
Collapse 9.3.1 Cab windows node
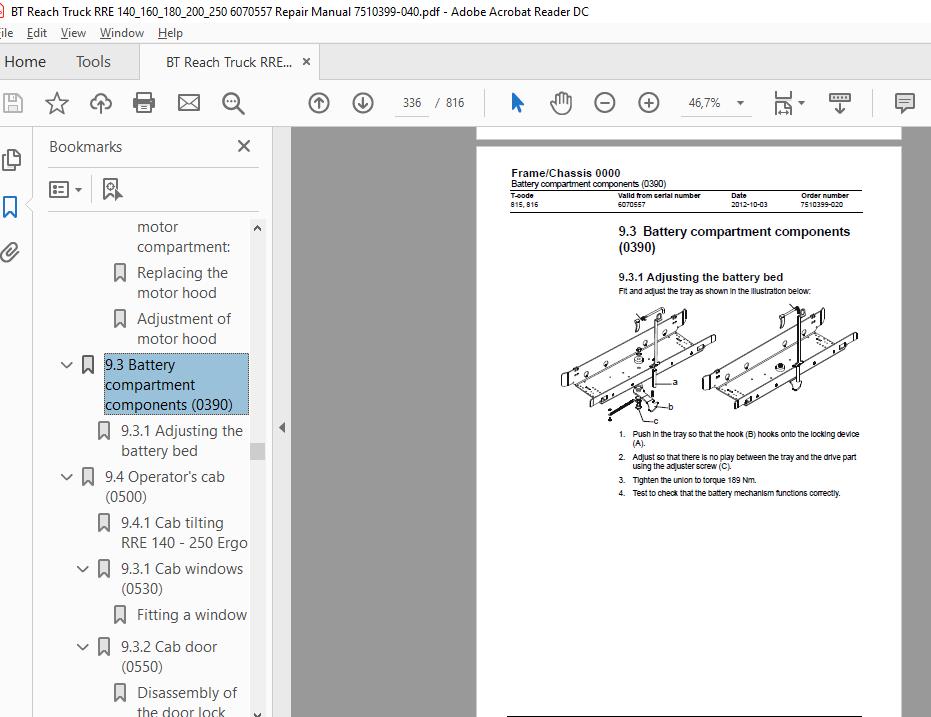(x=83, y=569)
